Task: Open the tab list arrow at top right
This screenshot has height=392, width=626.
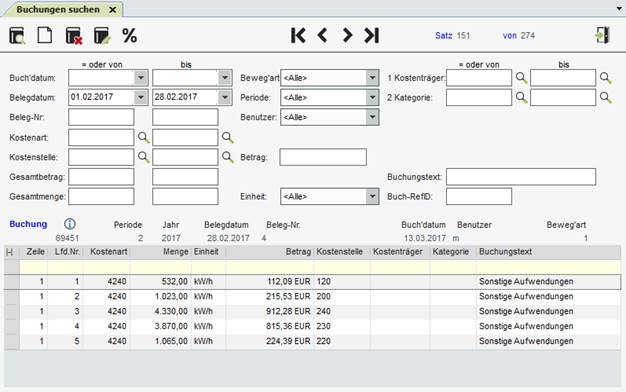Action: pos(619,8)
